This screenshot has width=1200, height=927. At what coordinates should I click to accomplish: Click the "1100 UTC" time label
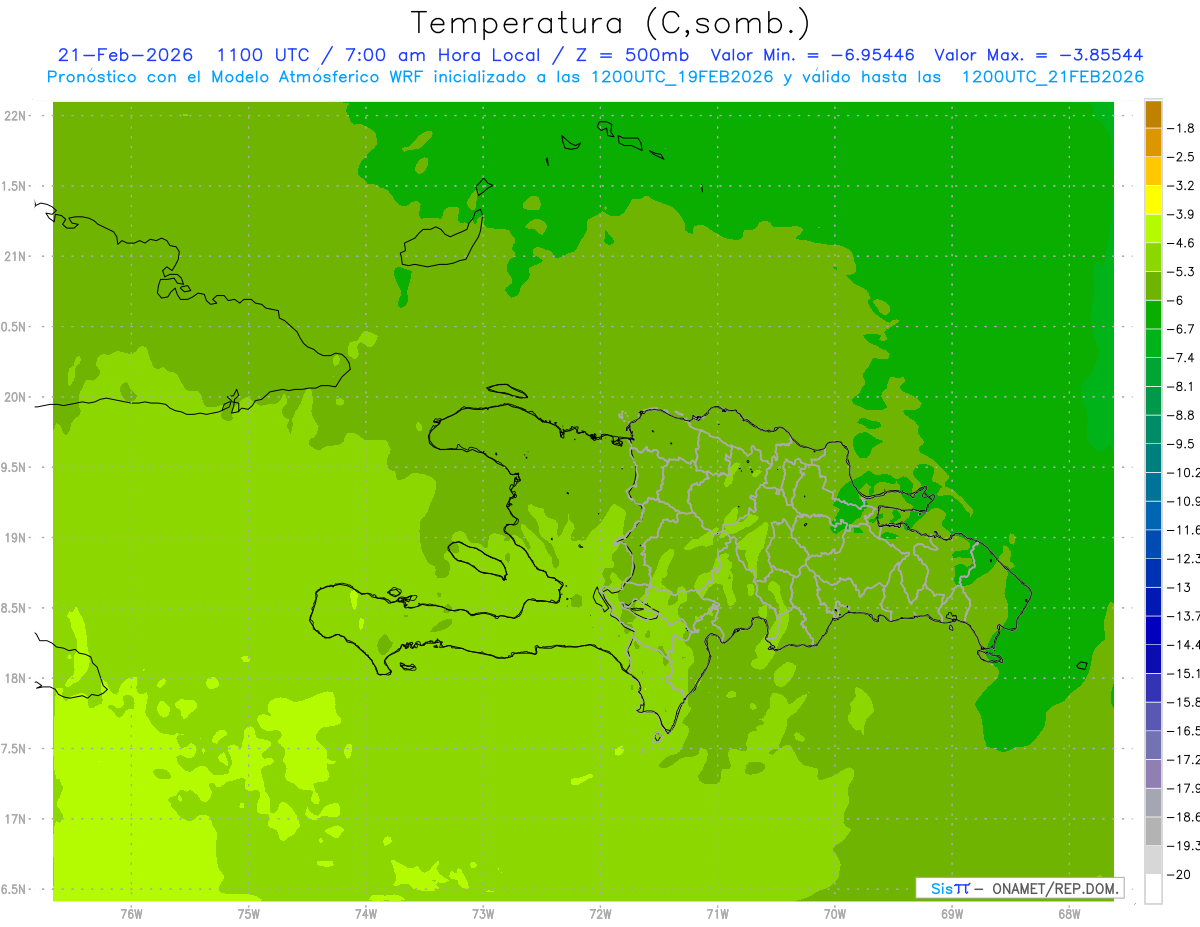pos(263,55)
